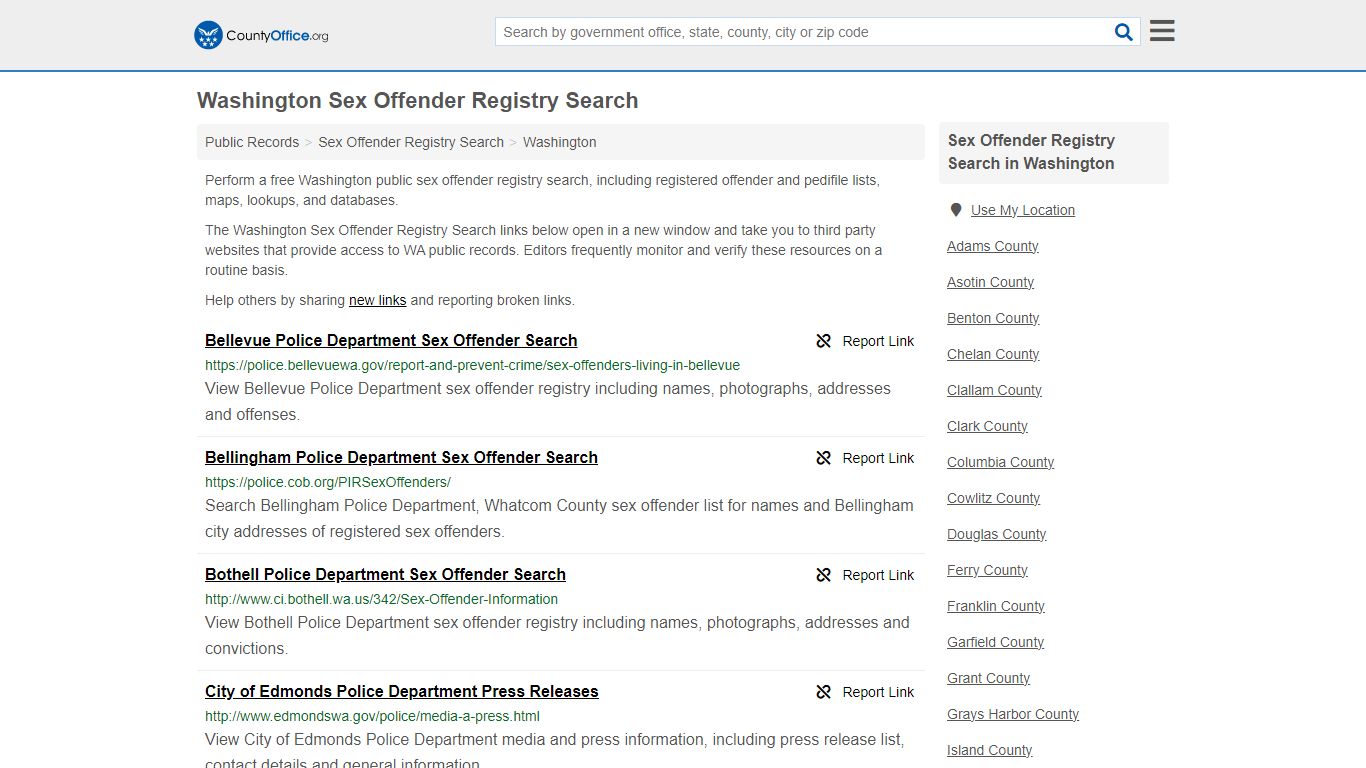The width and height of the screenshot is (1366, 768).
Task: Visit the edmondswa.gov media press URL
Action: (x=372, y=716)
